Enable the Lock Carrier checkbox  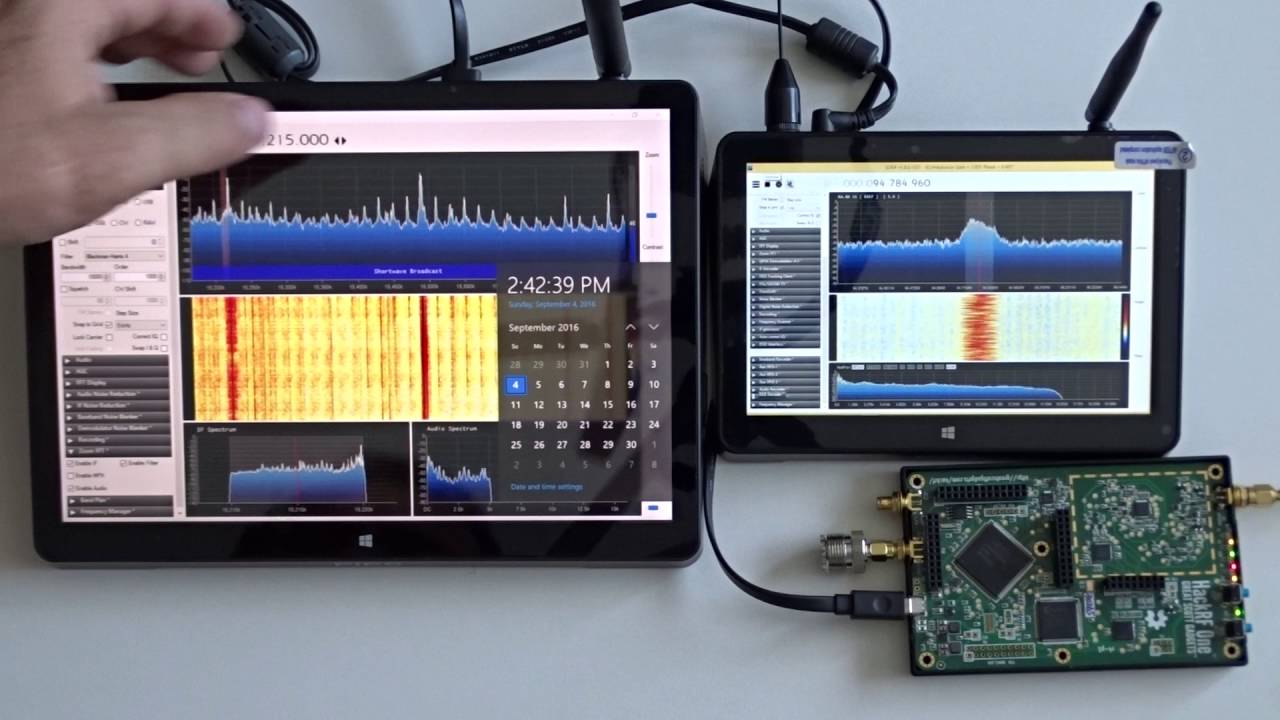(x=109, y=336)
